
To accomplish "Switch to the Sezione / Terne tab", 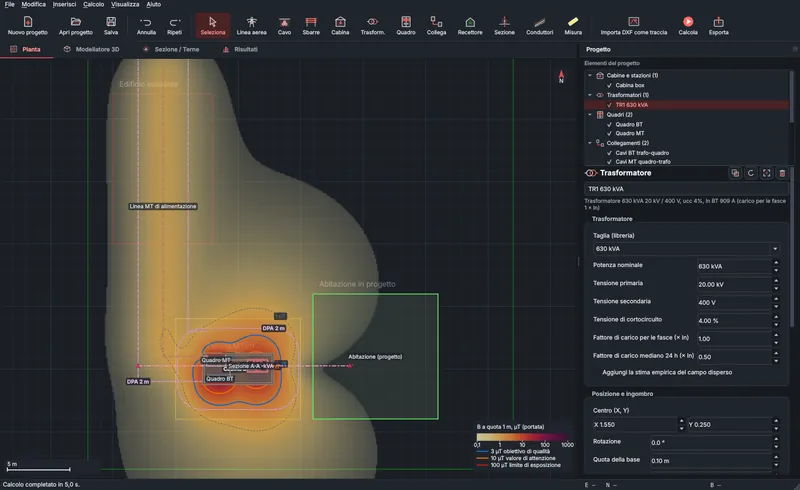I will pos(171,50).
